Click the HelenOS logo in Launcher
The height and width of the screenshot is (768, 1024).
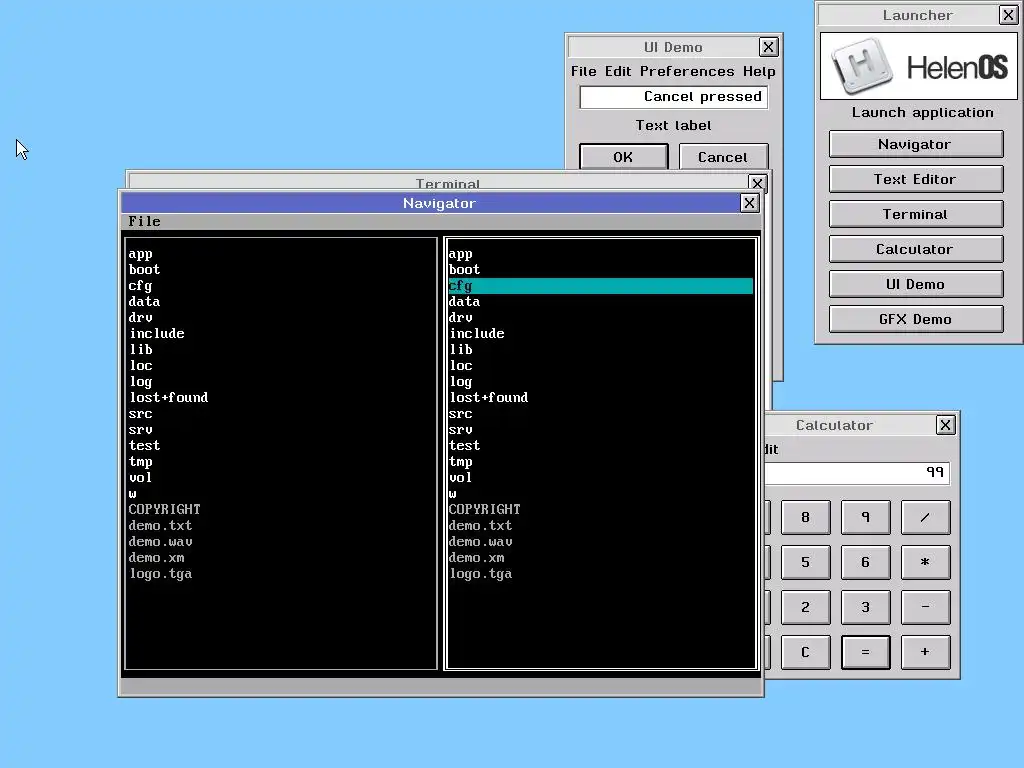918,67
